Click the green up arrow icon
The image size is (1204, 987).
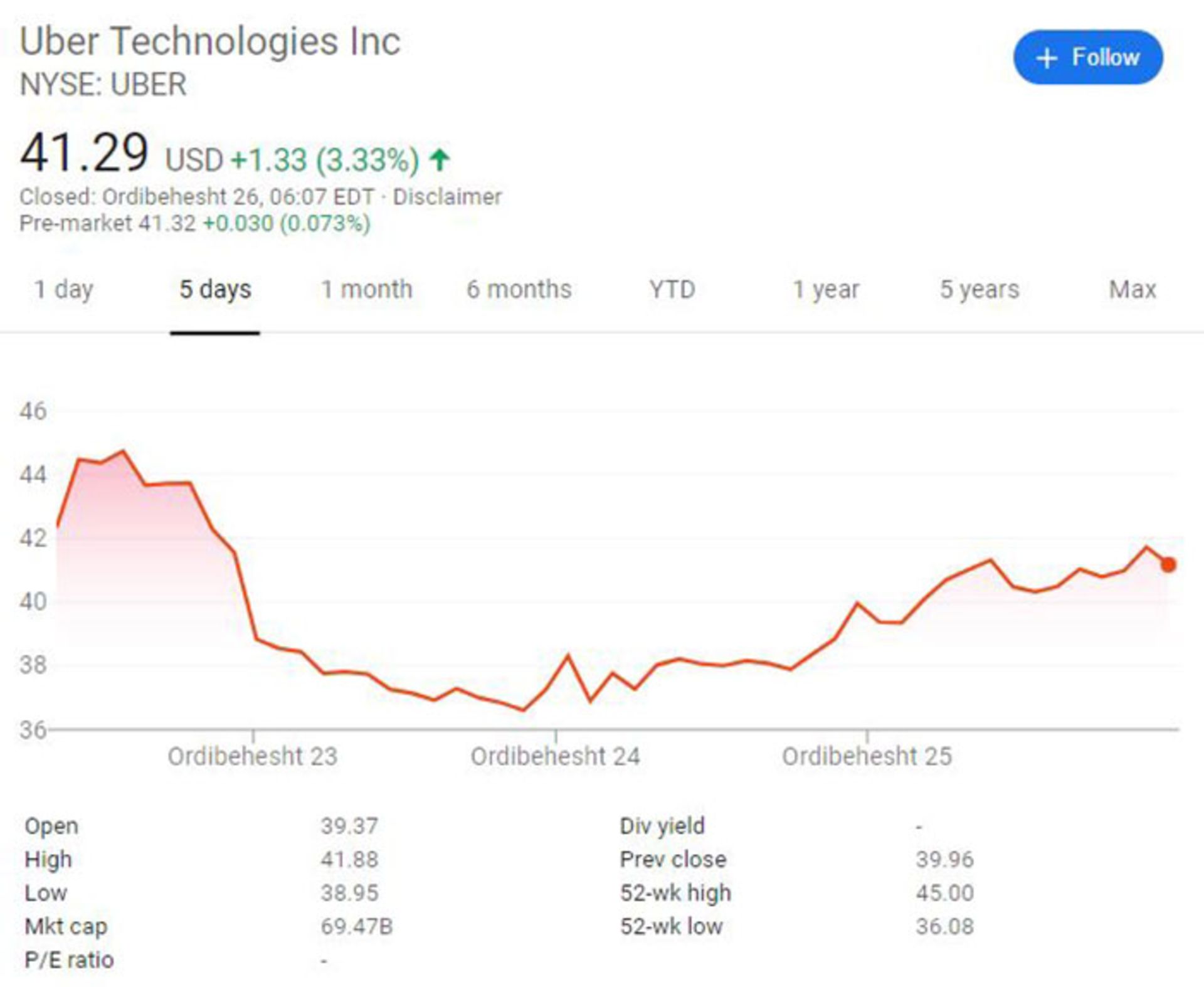pos(440,159)
